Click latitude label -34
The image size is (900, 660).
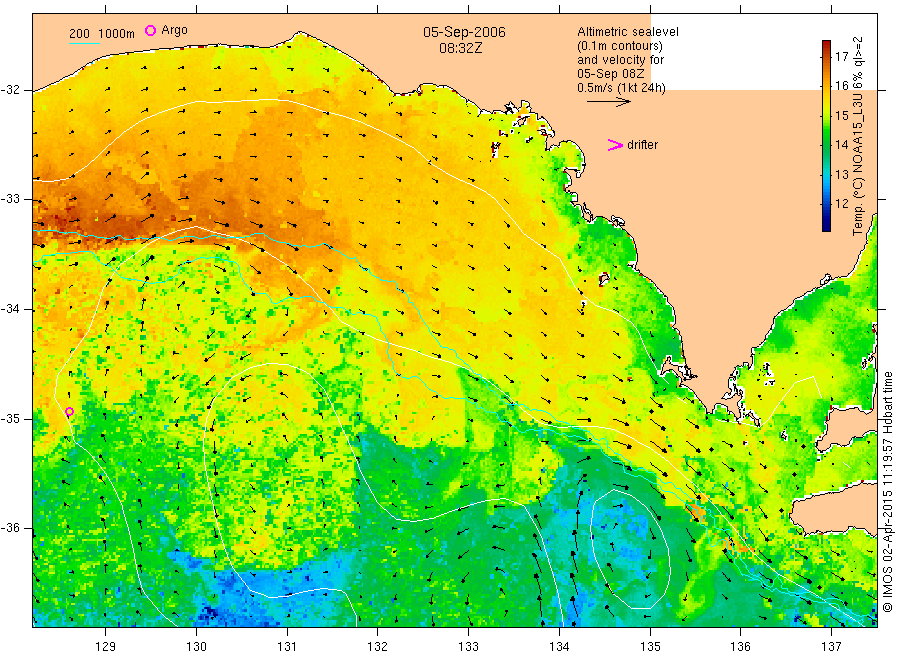(x=10, y=309)
